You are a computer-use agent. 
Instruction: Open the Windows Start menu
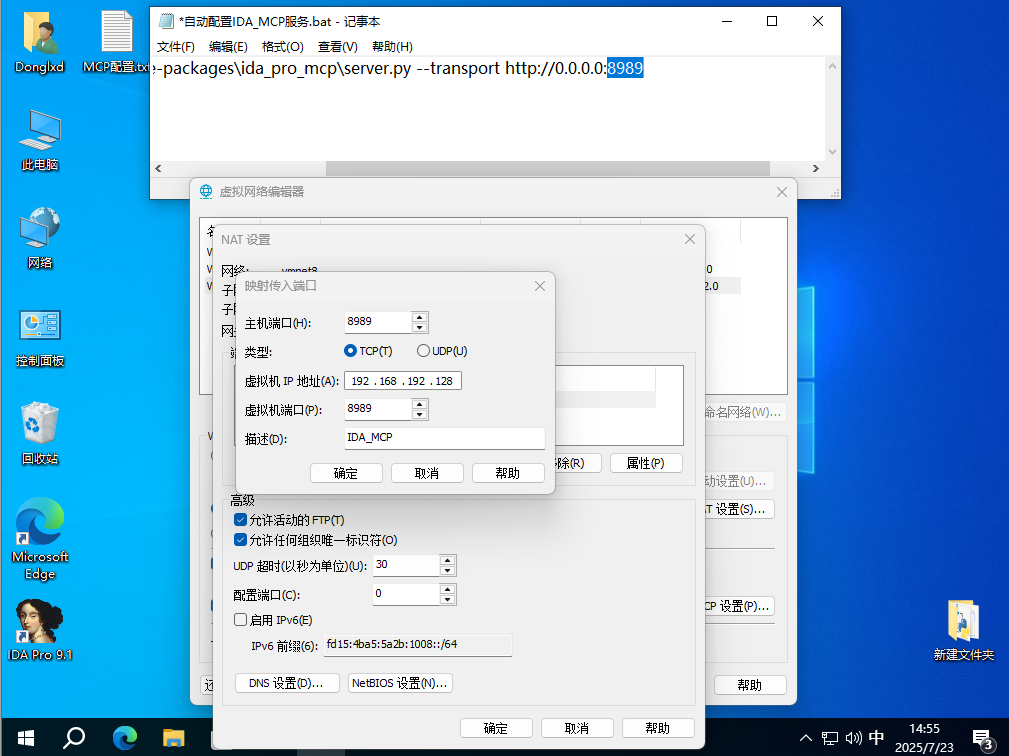(25, 738)
